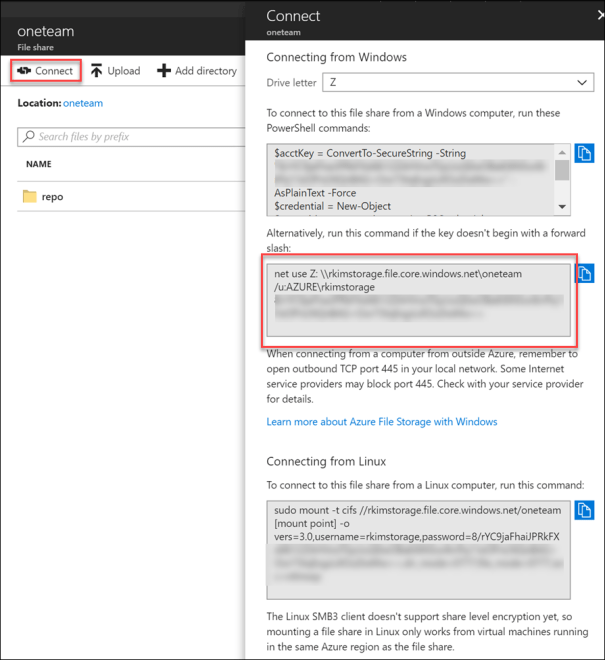
Task: Click the Connecting from Windows heading
Action: (x=336, y=57)
